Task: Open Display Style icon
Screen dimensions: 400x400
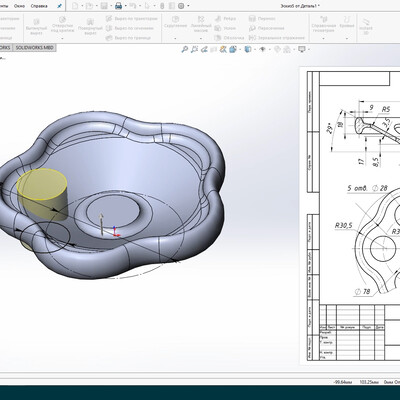Action: (248, 50)
